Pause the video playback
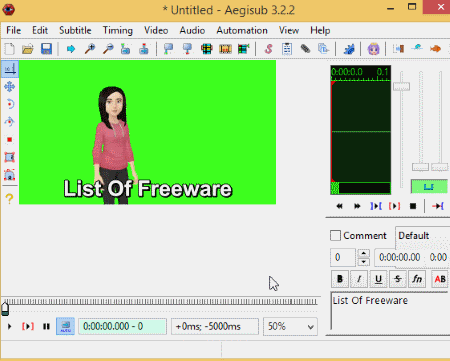The height and width of the screenshot is (361, 450). [46, 326]
